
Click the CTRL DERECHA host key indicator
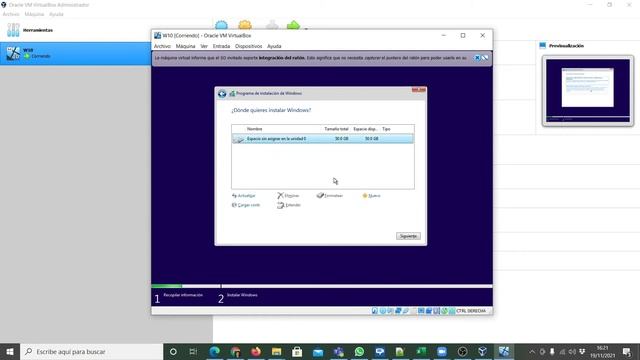pyautogui.click(x=471, y=311)
